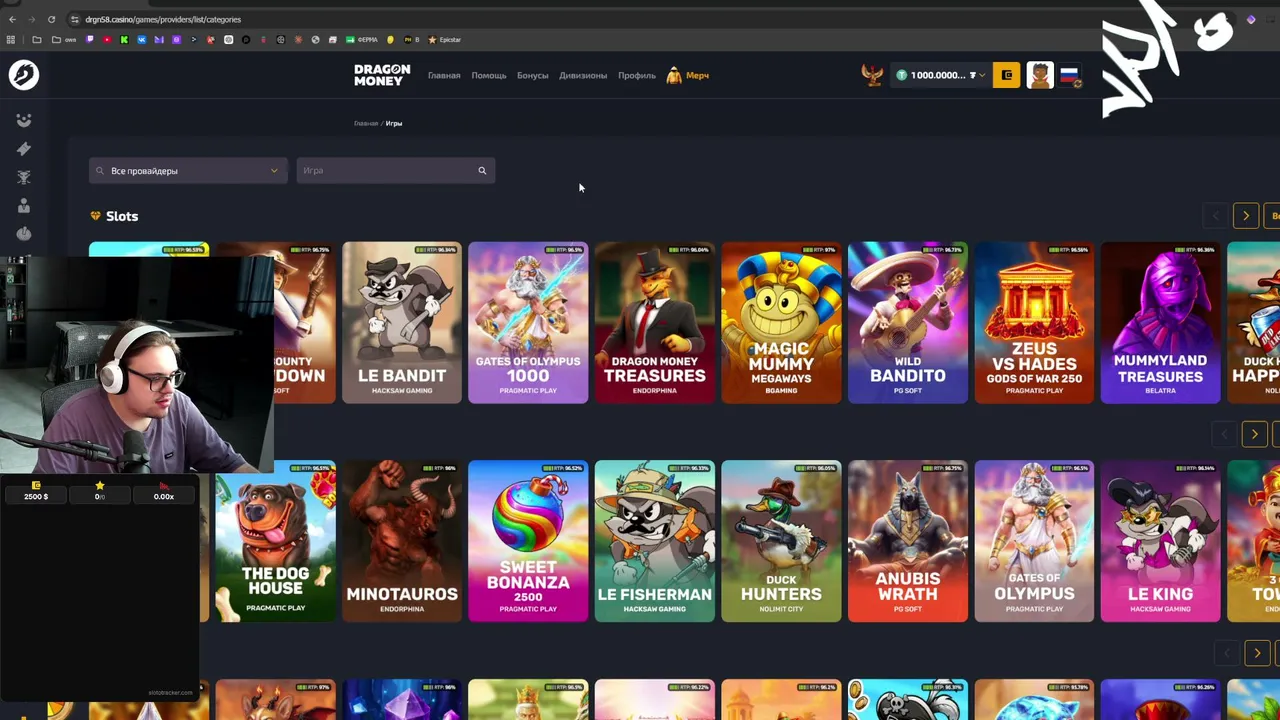
Task: Click the site info icon in address bar
Action: (x=75, y=19)
